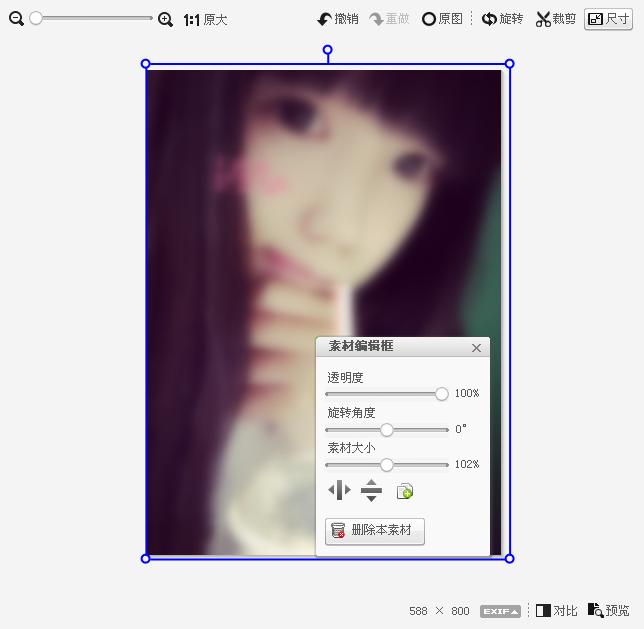Click the 透明度 opacity slider handle
This screenshot has width=644, height=629.
tap(442, 394)
